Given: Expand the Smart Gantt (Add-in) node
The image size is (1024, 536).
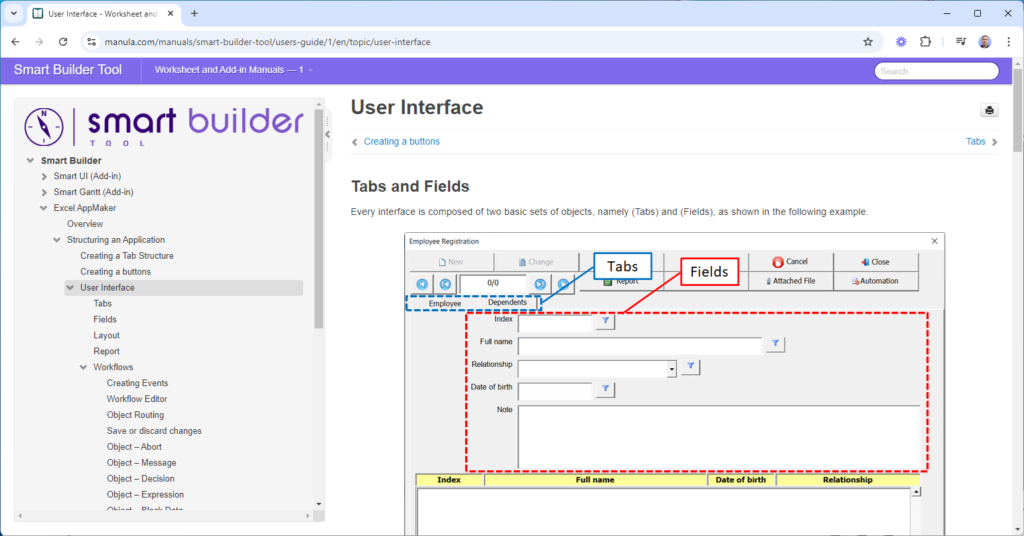Looking at the screenshot, I should coord(44,192).
